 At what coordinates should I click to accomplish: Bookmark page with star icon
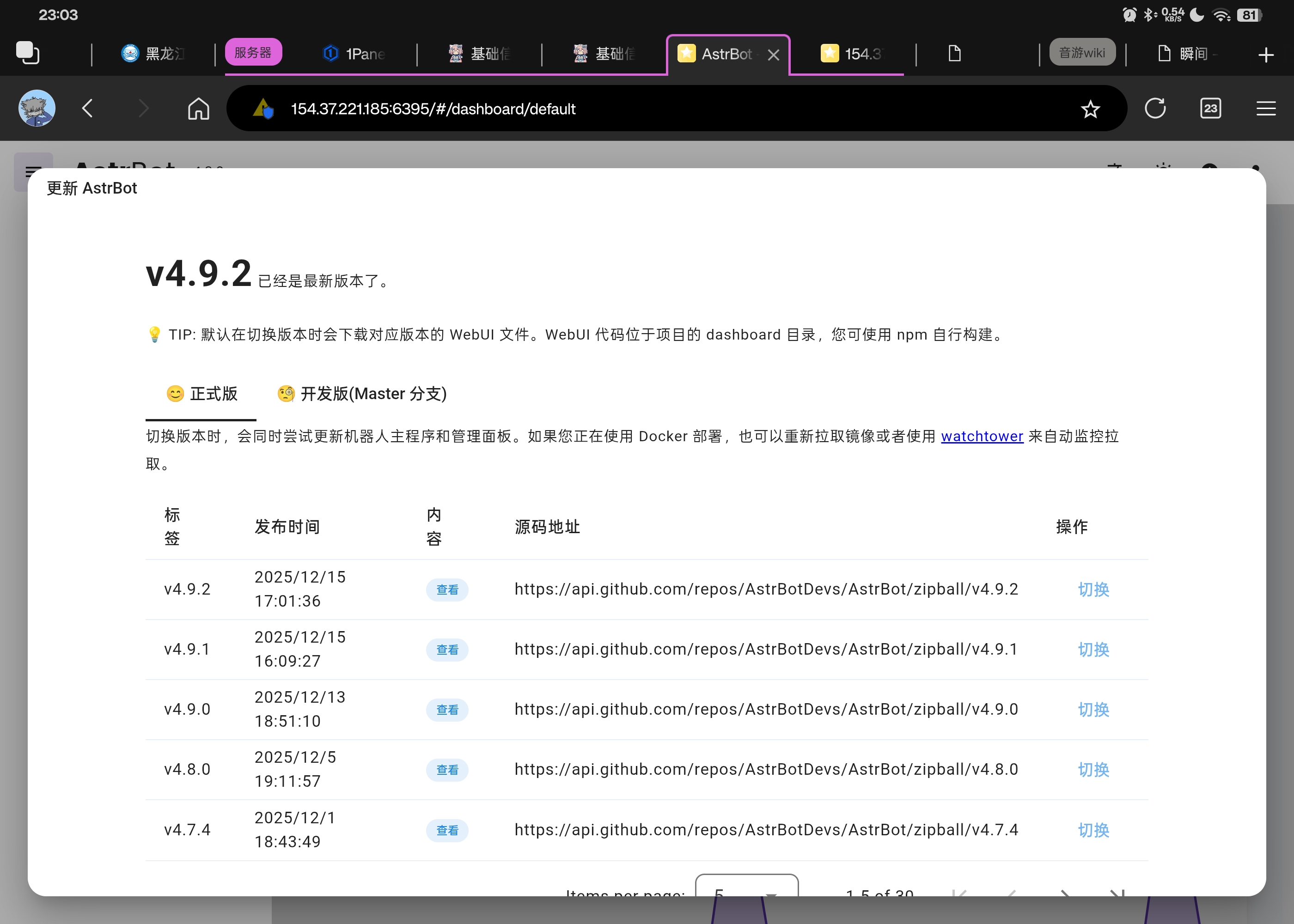[x=1090, y=109]
